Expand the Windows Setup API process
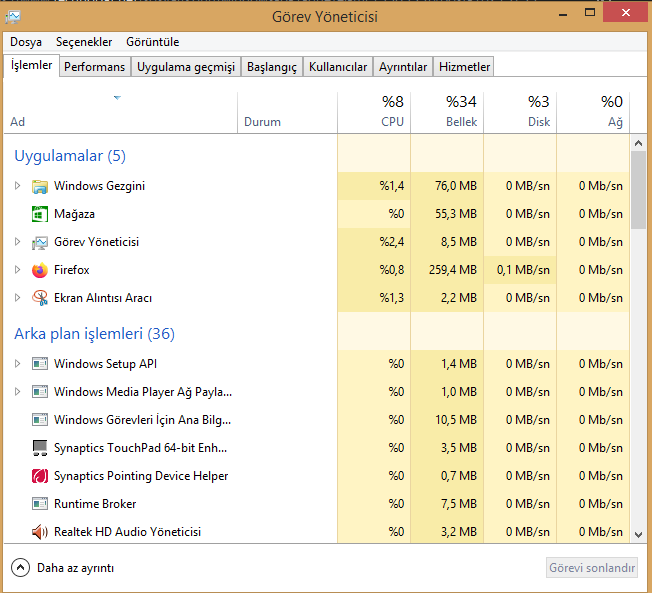Image resolution: width=652 pixels, height=593 pixels. 17,363
